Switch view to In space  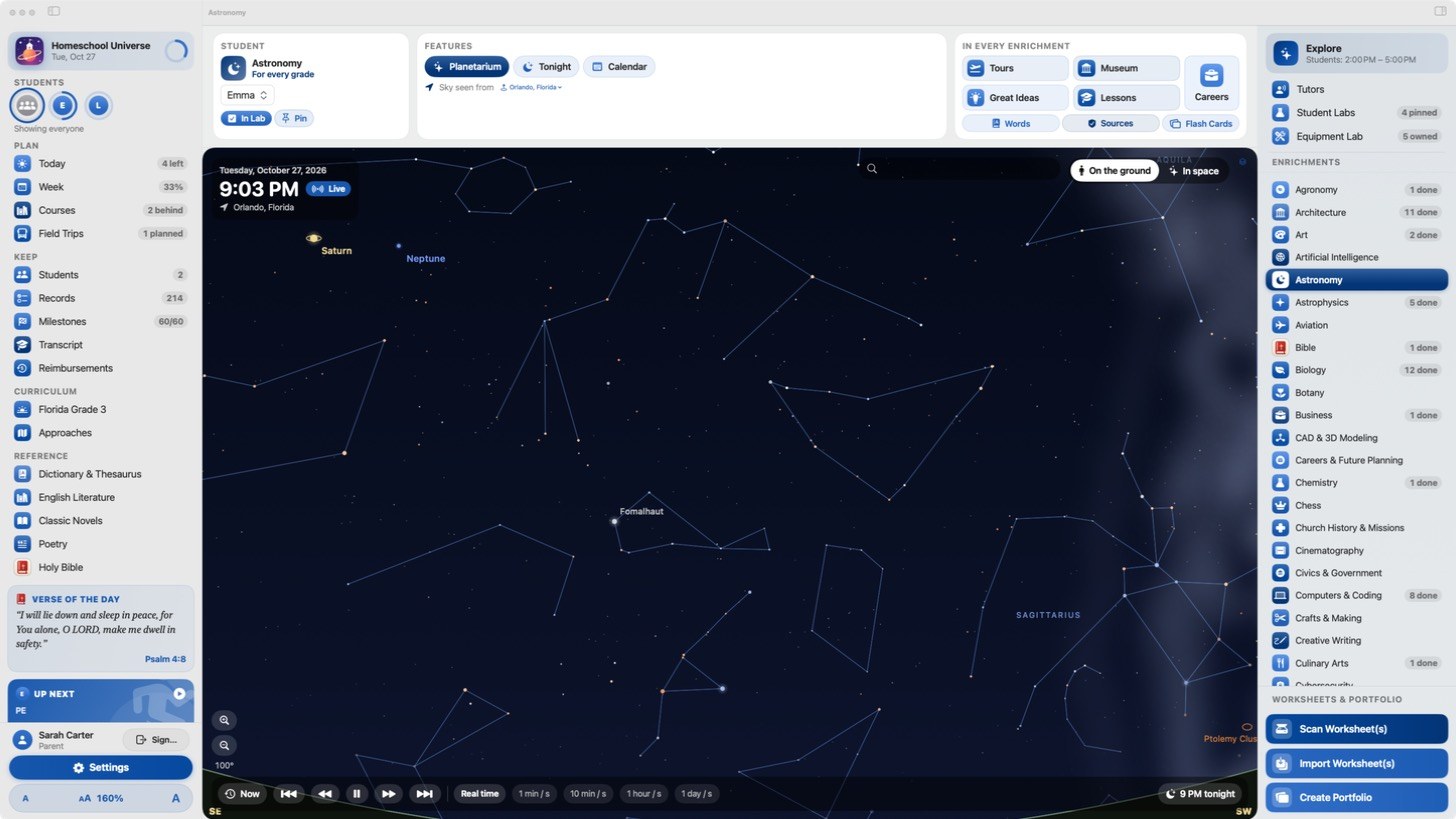pyautogui.click(x=1194, y=171)
